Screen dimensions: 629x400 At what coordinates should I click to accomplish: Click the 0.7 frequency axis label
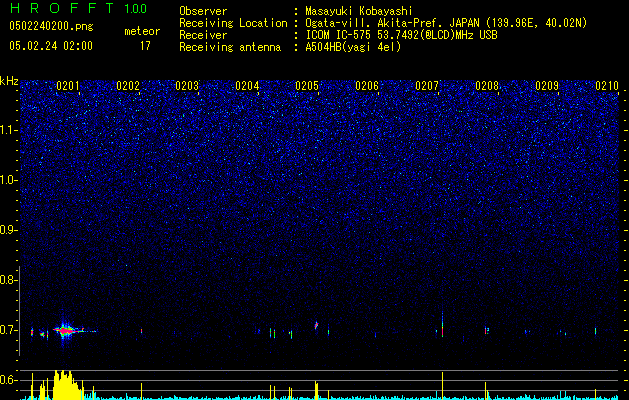(8, 330)
